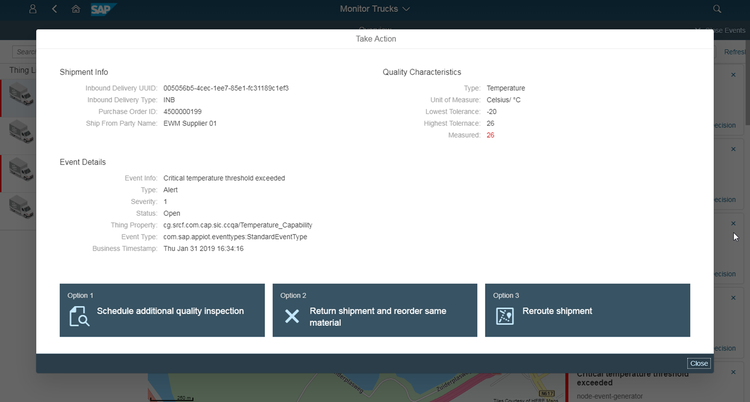Screen dimensions: 750x402
Task: Dismiss the fourth background event card
Action: 733,298
